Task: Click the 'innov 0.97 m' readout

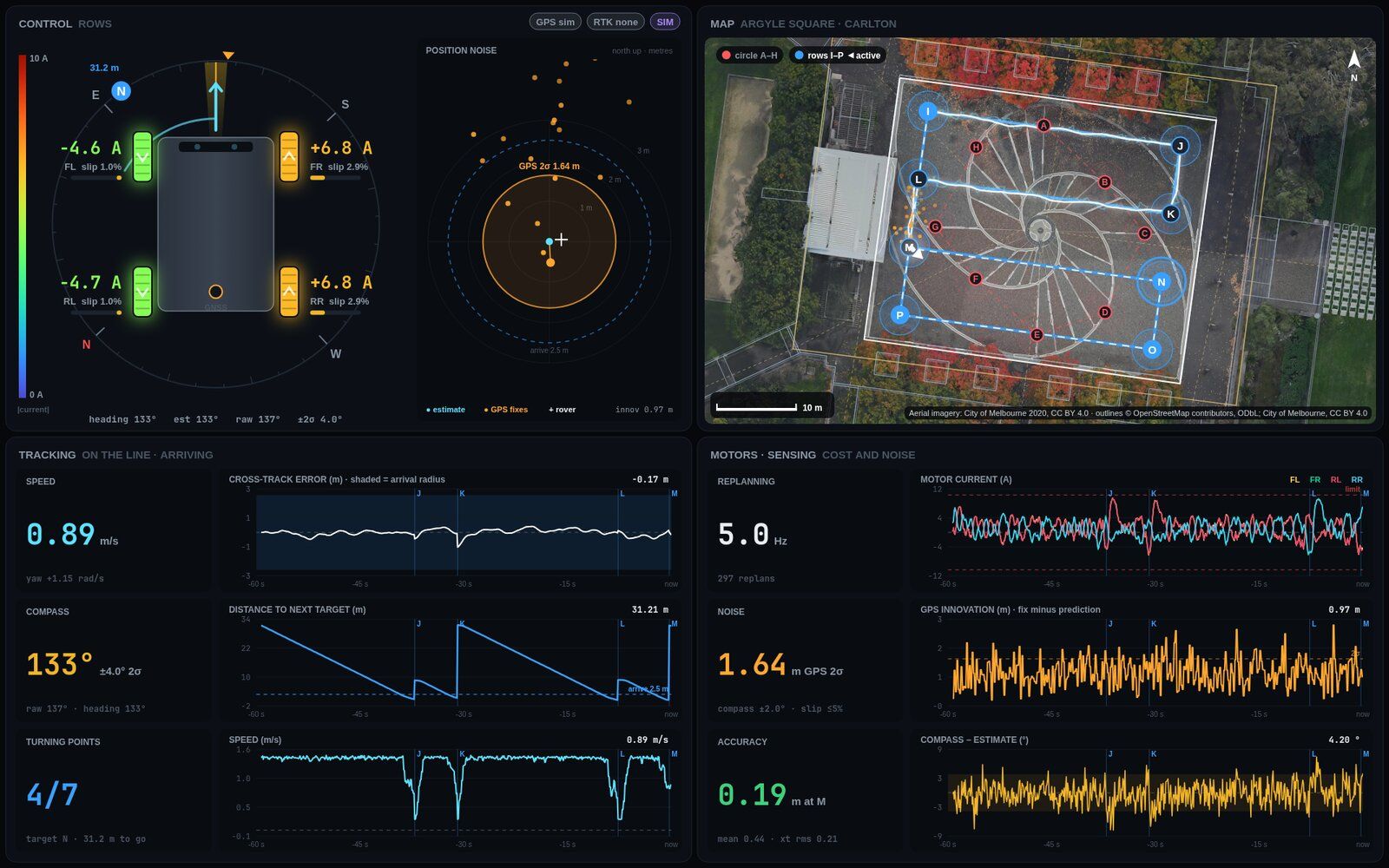Action: [643, 410]
